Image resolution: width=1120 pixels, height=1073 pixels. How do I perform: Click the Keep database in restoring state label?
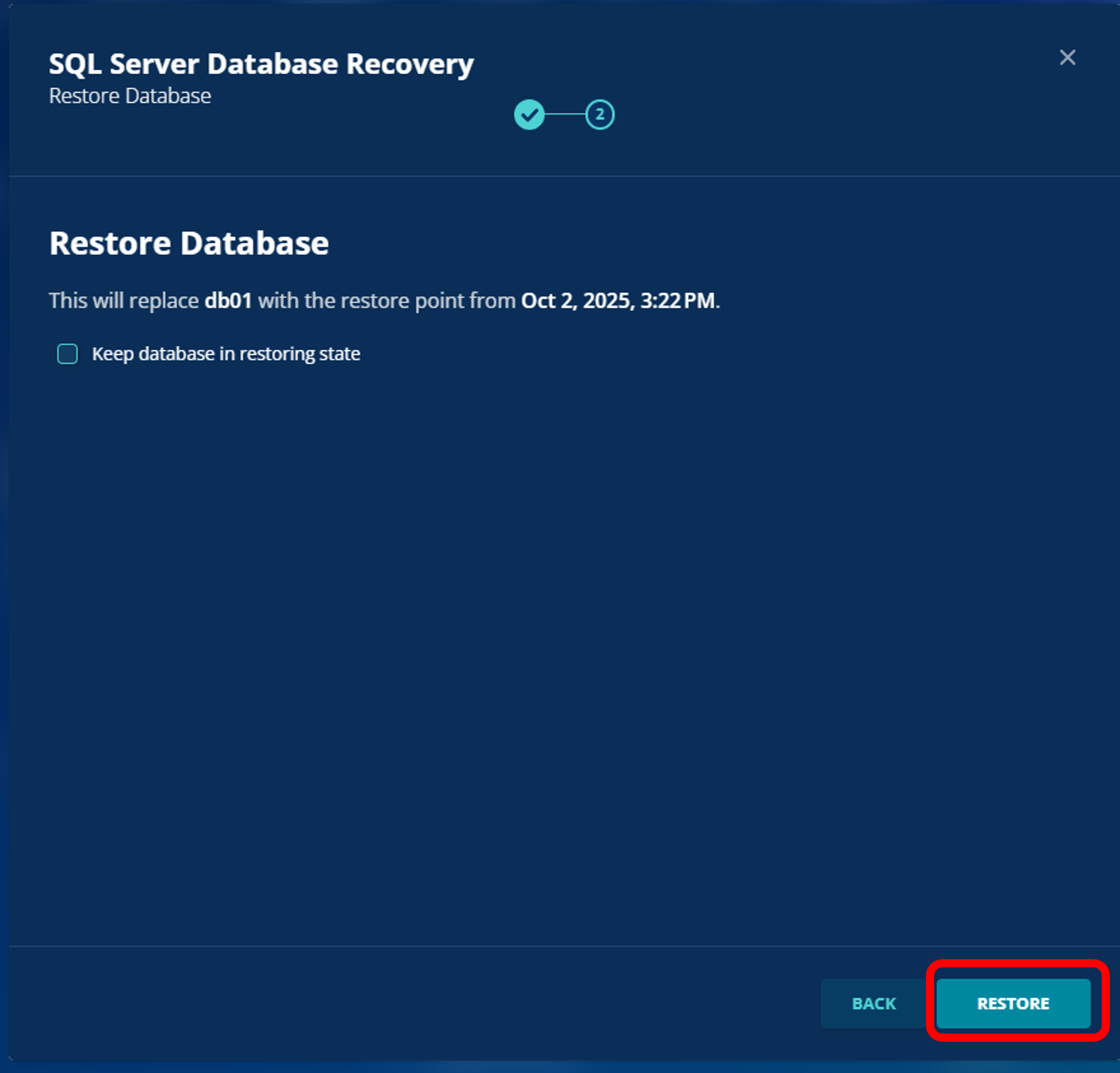pyautogui.click(x=225, y=354)
